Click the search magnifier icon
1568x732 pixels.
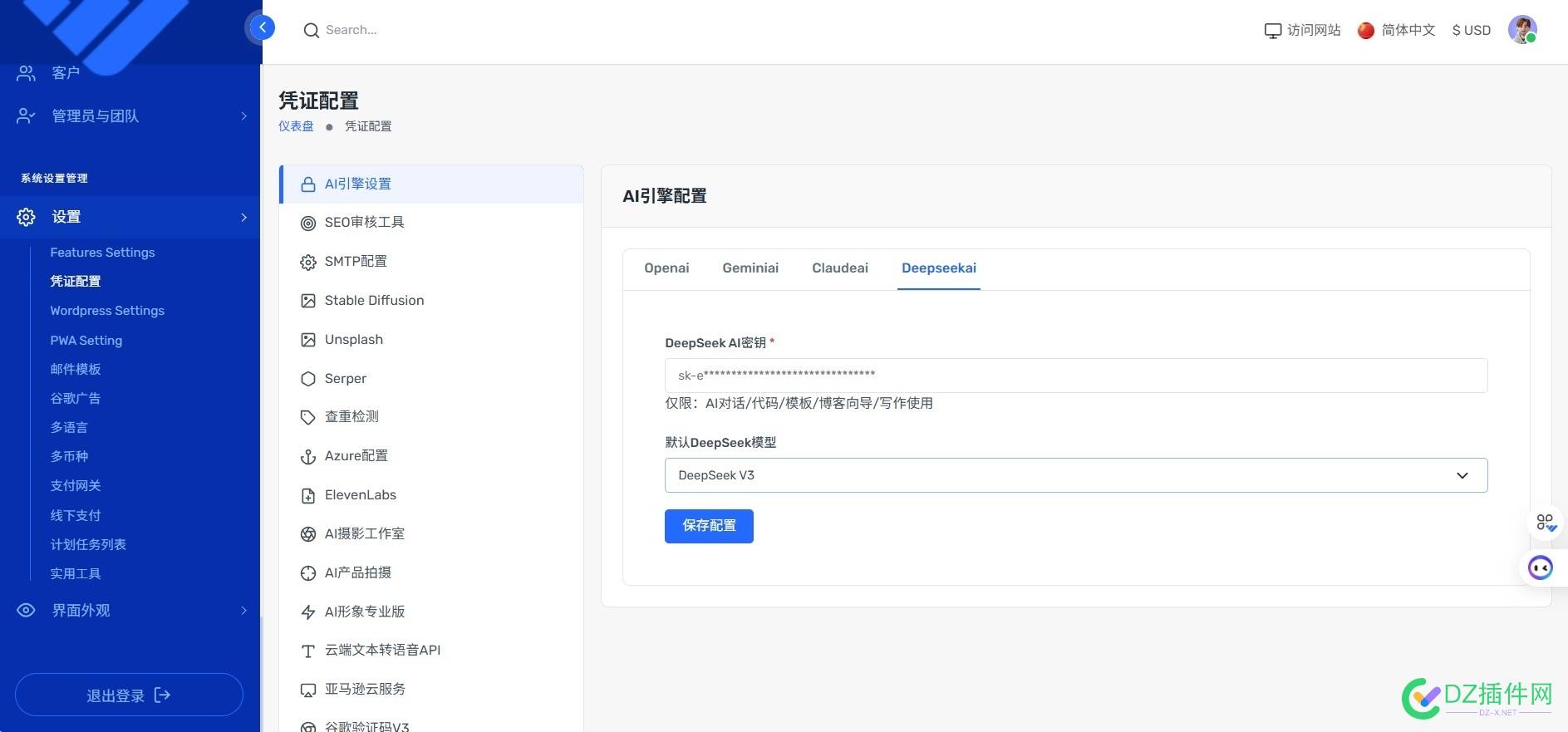click(311, 31)
